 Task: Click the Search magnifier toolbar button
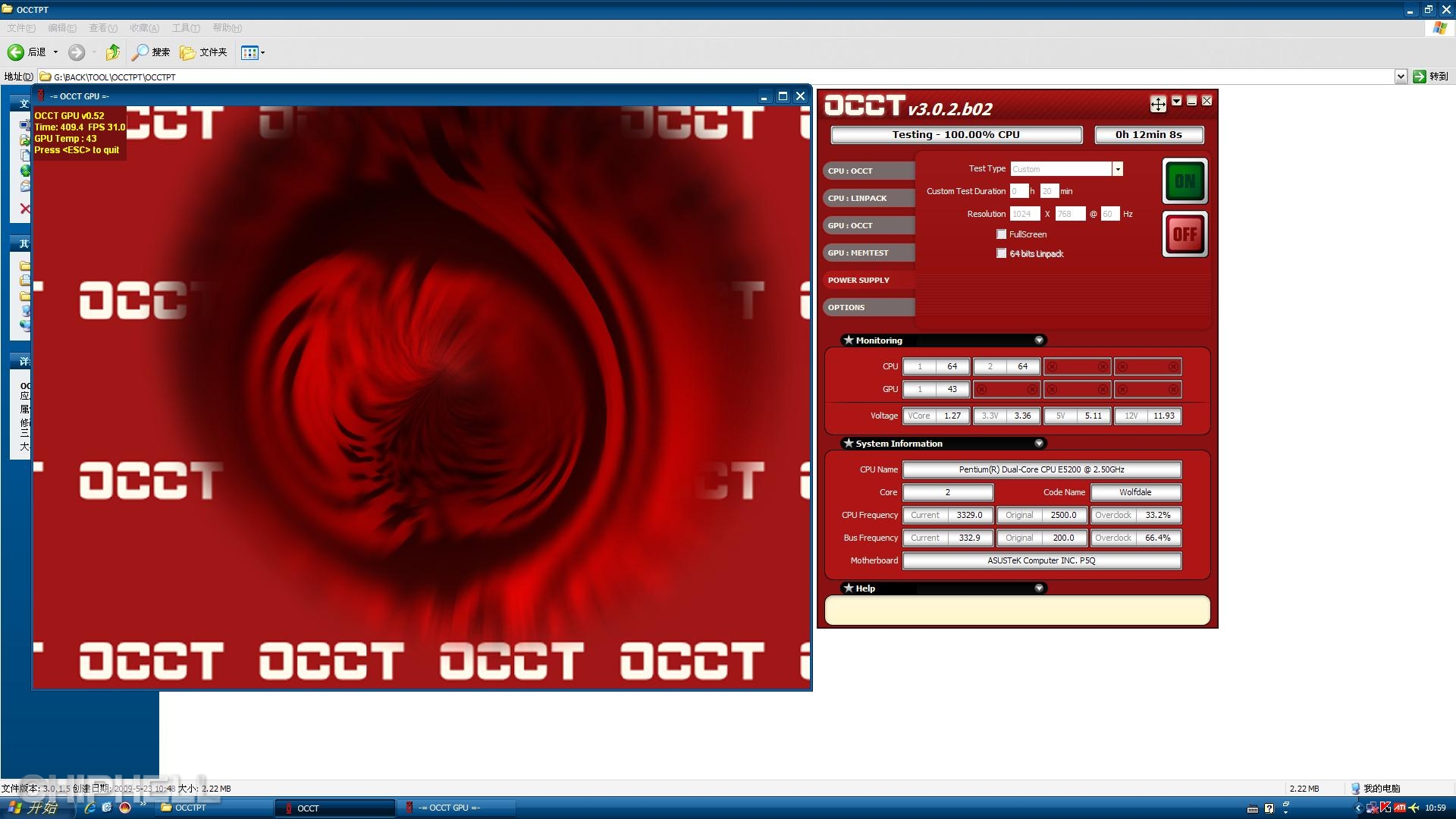(x=150, y=52)
